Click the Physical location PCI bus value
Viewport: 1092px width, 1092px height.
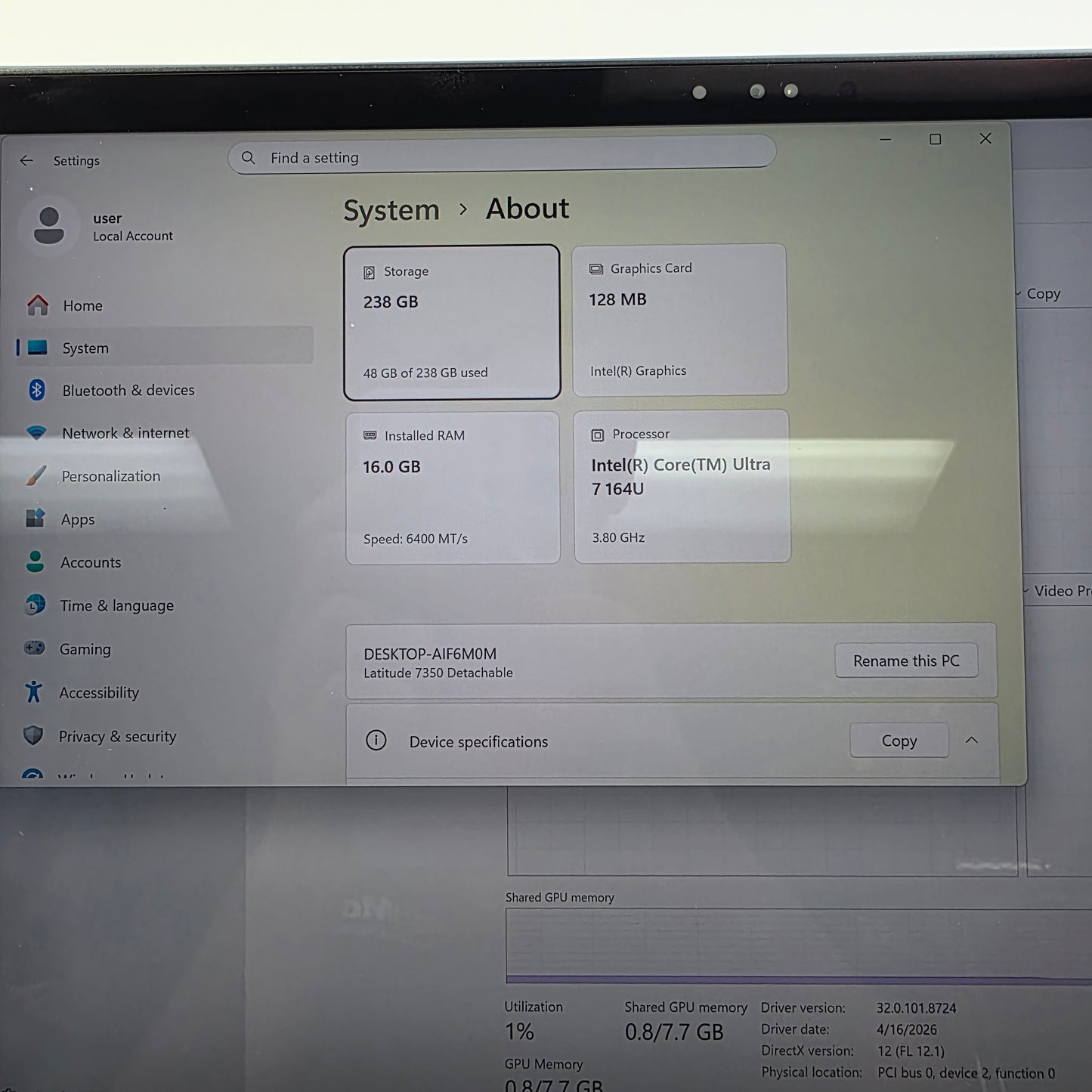pyautogui.click(x=966, y=1073)
